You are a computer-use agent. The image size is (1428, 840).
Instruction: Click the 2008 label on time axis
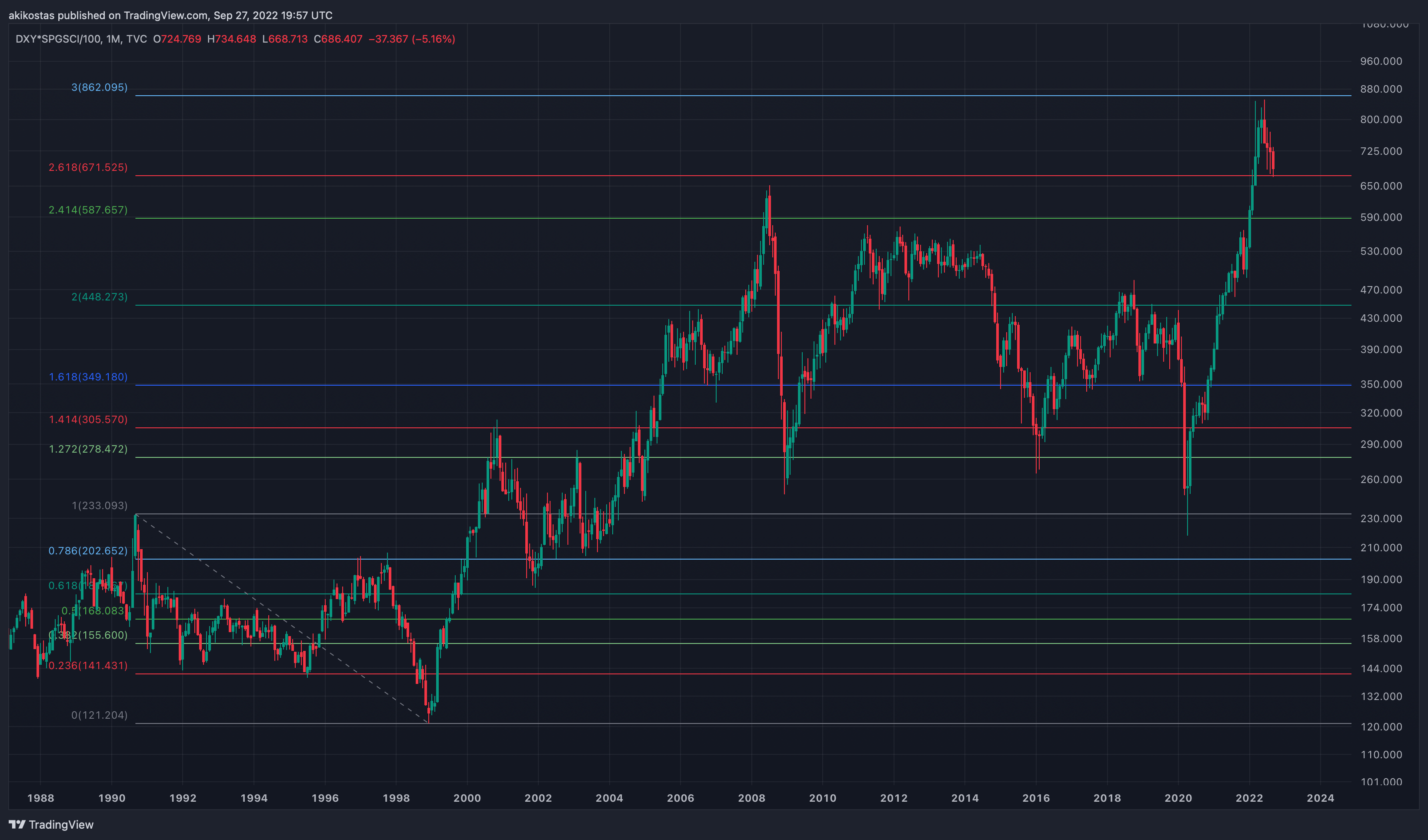click(751, 798)
